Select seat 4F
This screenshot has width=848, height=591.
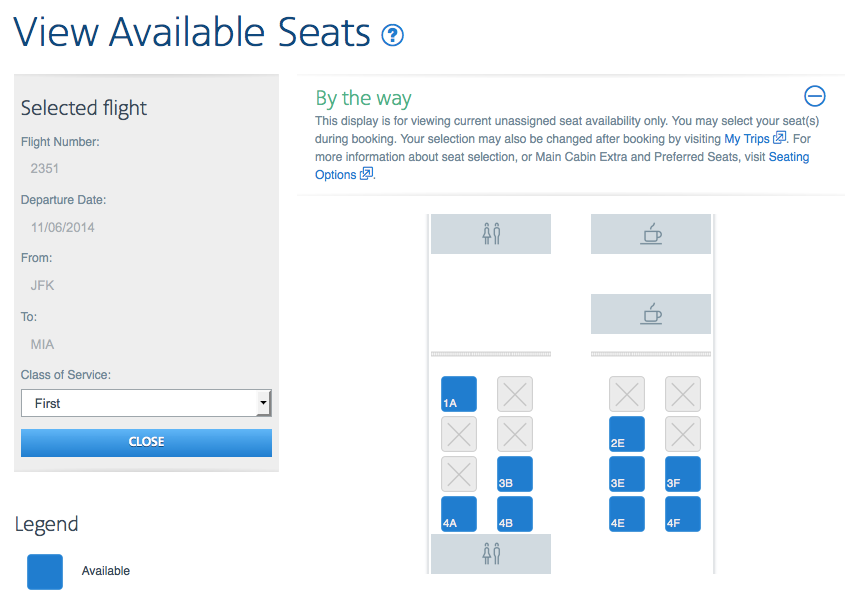tap(682, 514)
